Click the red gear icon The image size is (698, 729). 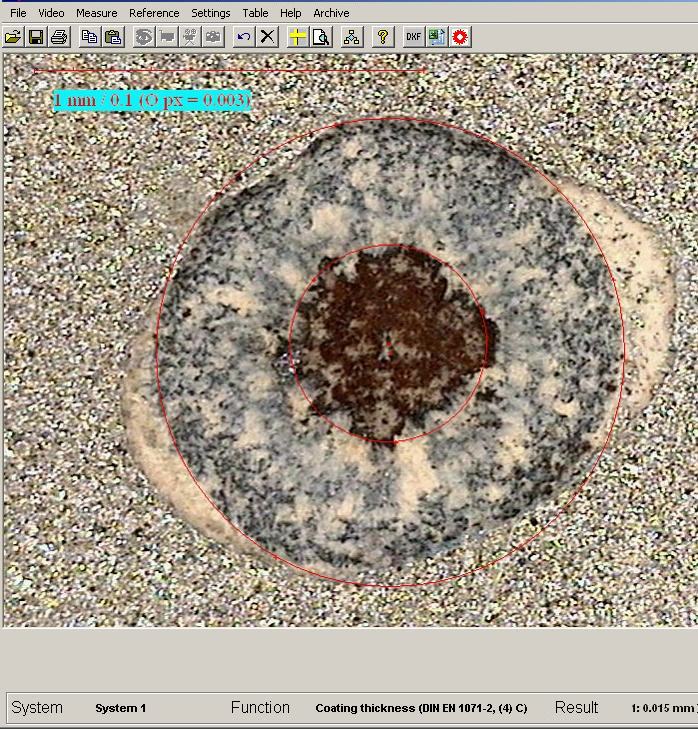point(460,37)
